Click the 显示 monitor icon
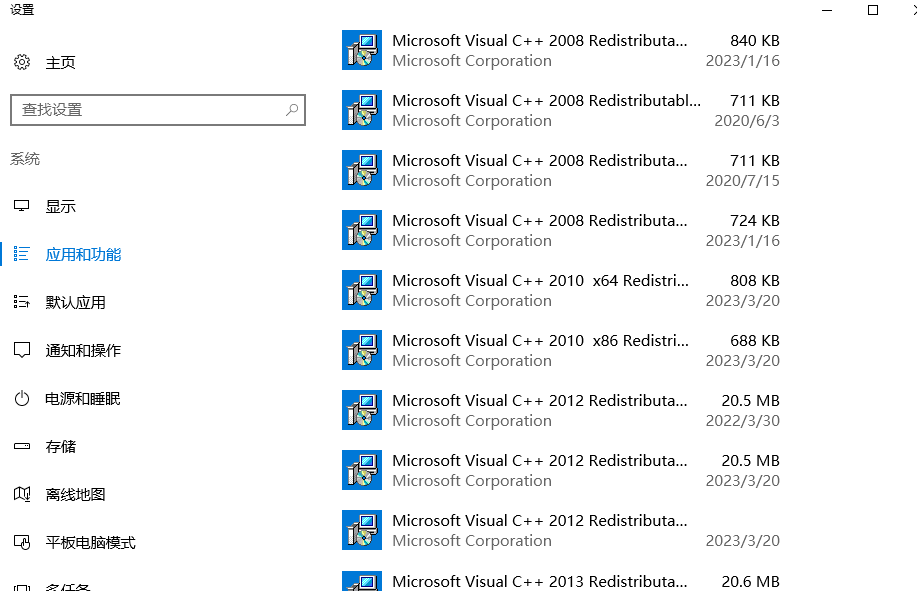Screen dimensions: 917x591 22,206
